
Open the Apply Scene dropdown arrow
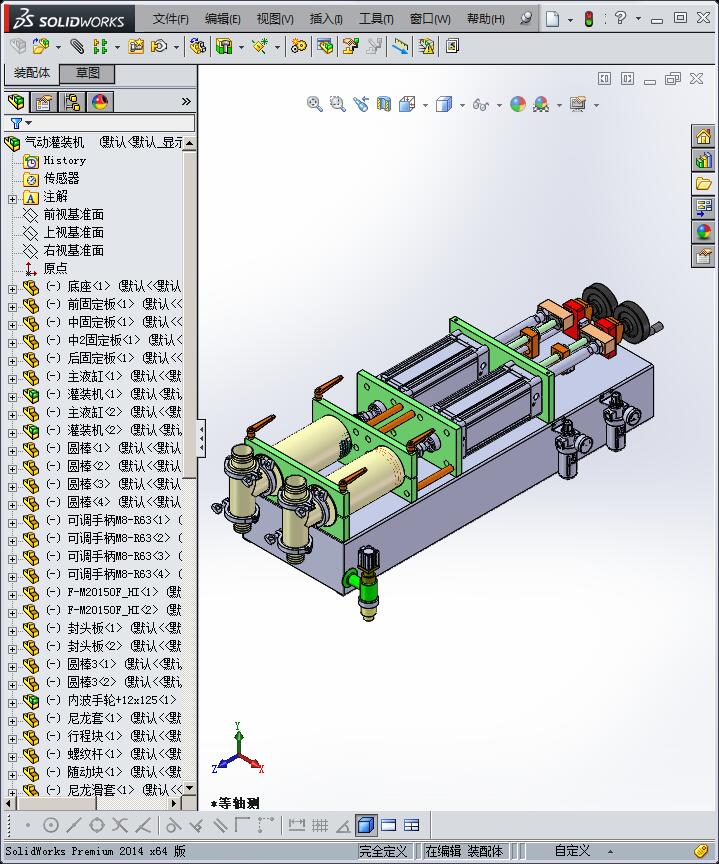pos(559,105)
